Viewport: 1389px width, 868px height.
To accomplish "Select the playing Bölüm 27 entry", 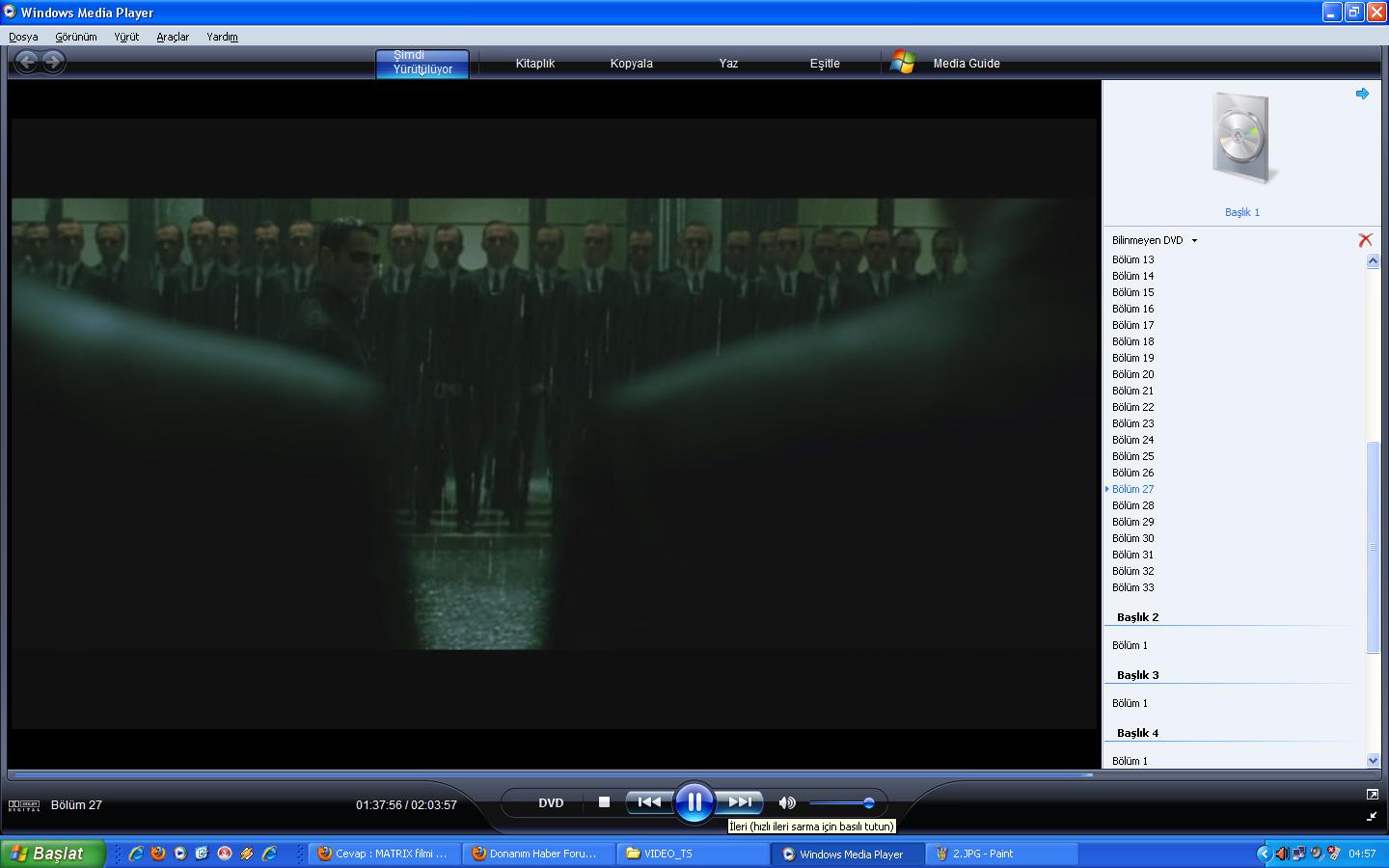I will click(1133, 489).
